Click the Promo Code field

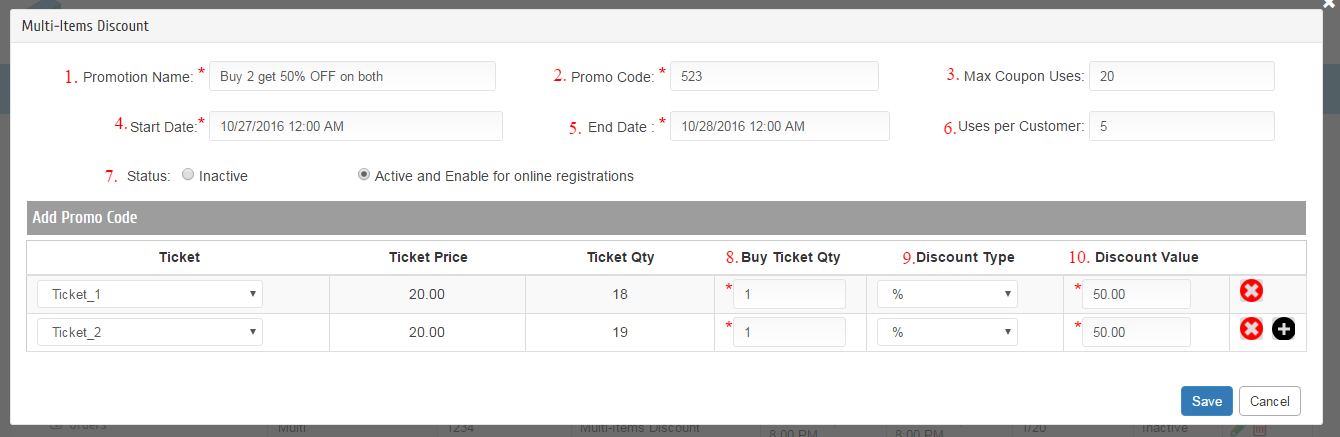pos(774,76)
